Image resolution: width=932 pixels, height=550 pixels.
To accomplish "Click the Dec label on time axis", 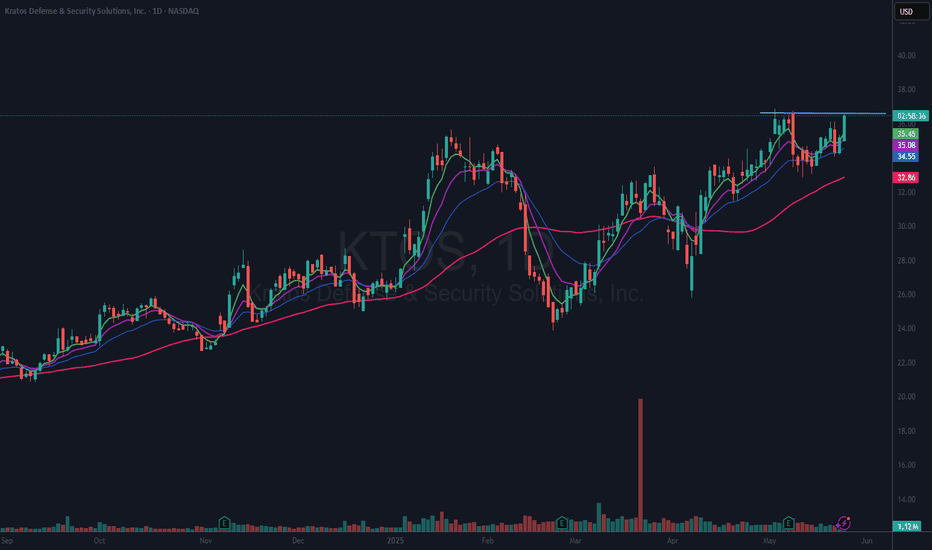I will tap(298, 541).
